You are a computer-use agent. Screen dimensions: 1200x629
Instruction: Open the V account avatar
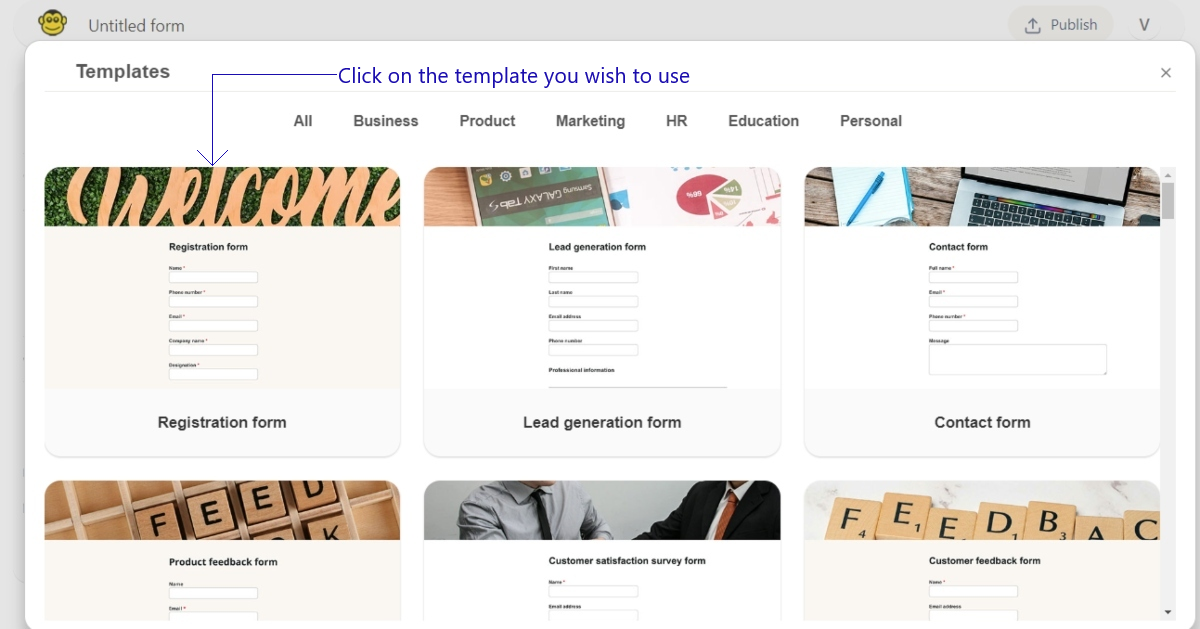(1143, 24)
